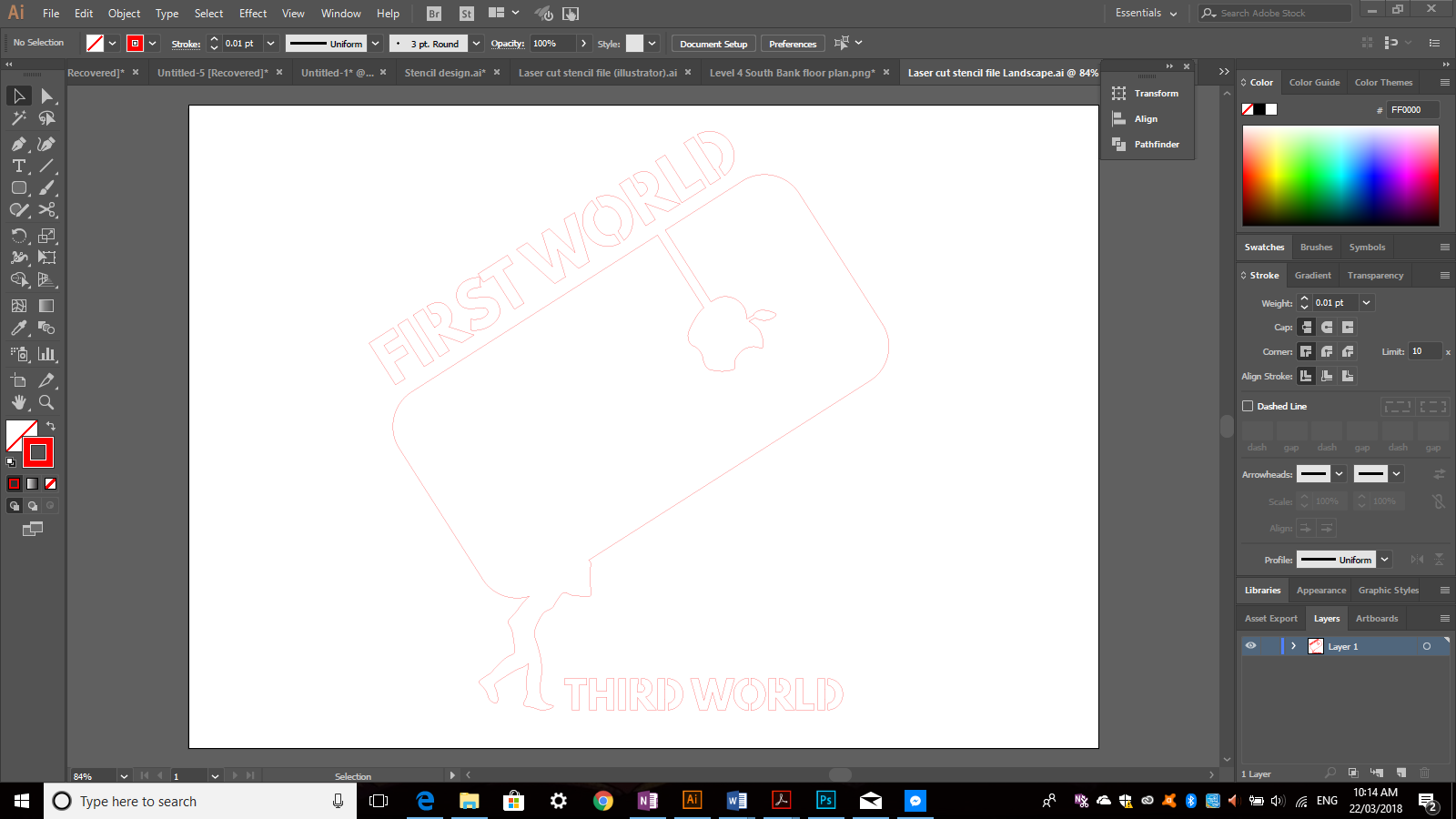This screenshot has width=1456, height=819.
Task: Select the Rotate tool
Action: click(x=19, y=236)
